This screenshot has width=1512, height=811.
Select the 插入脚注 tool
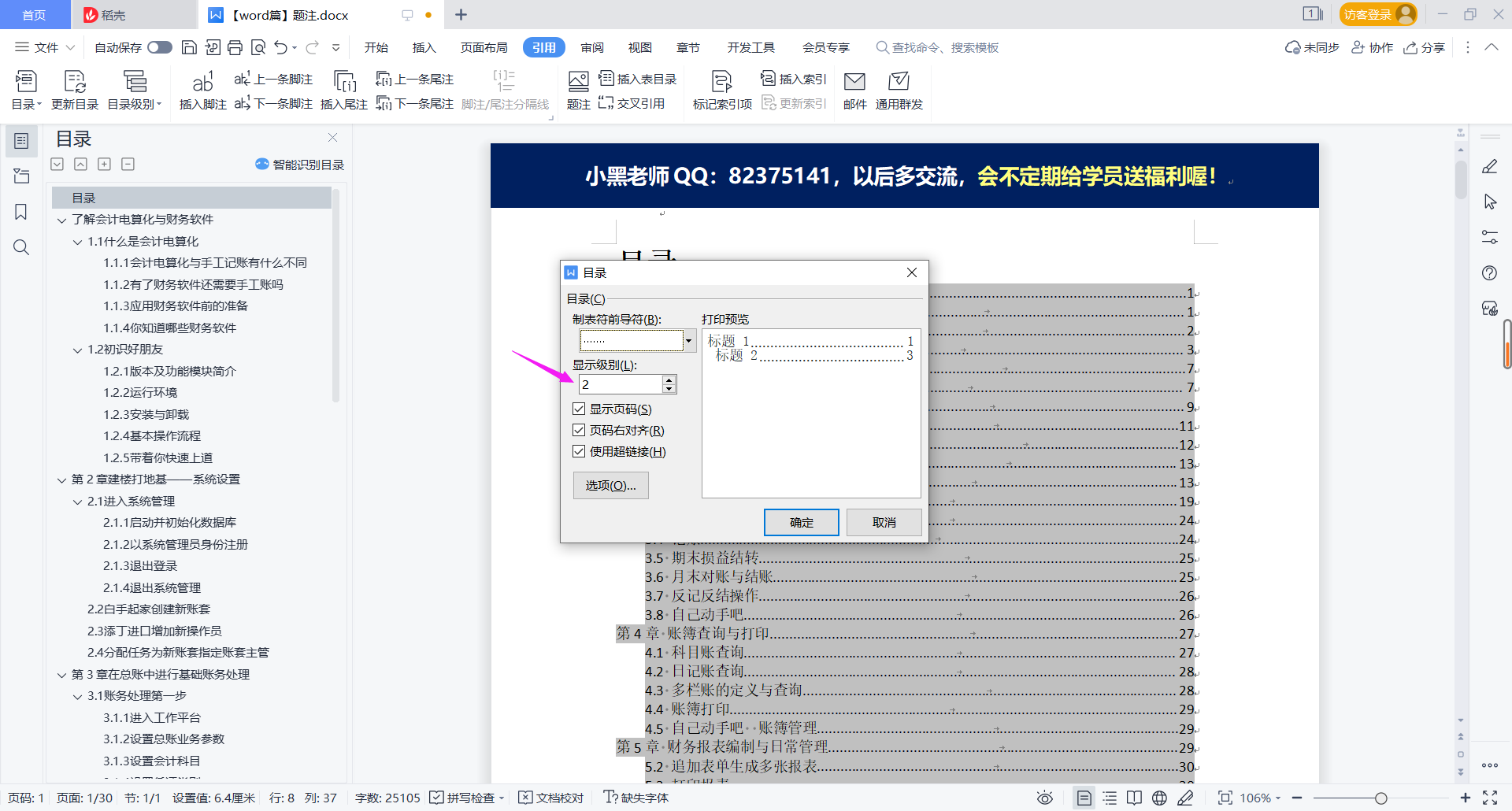pos(202,89)
